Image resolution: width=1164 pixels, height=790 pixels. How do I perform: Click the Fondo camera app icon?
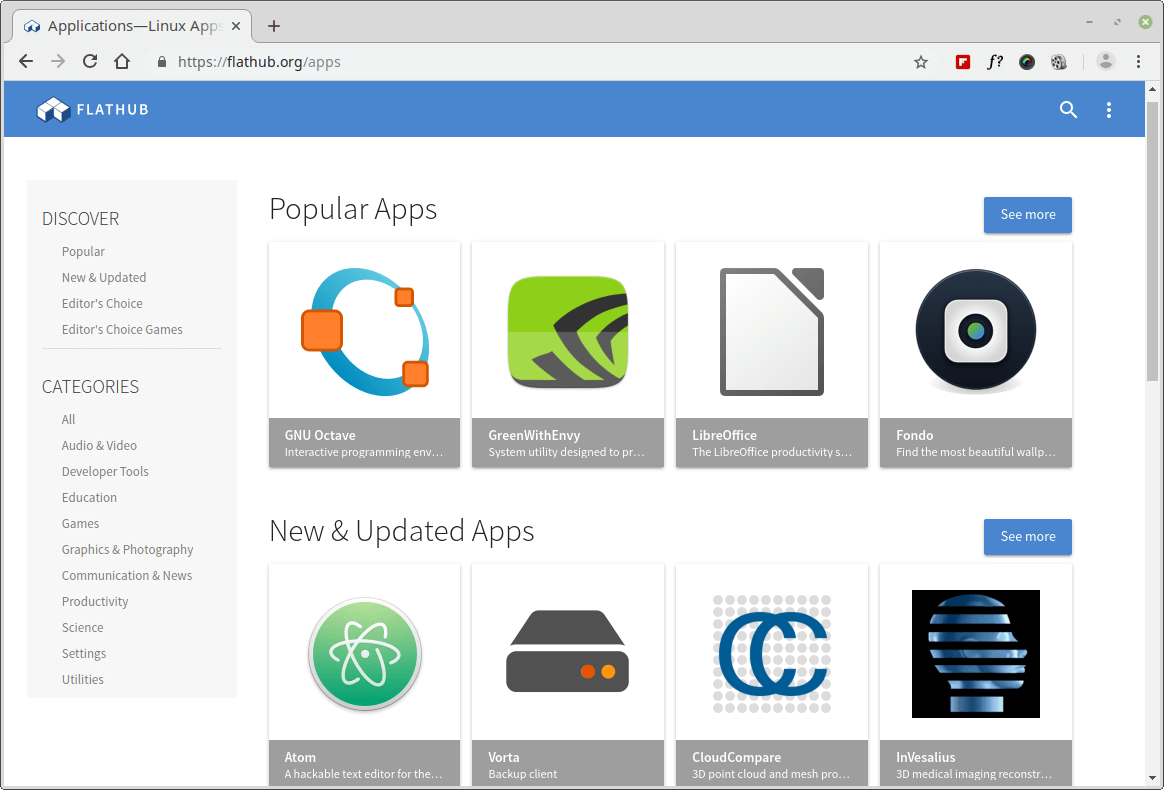click(x=975, y=331)
